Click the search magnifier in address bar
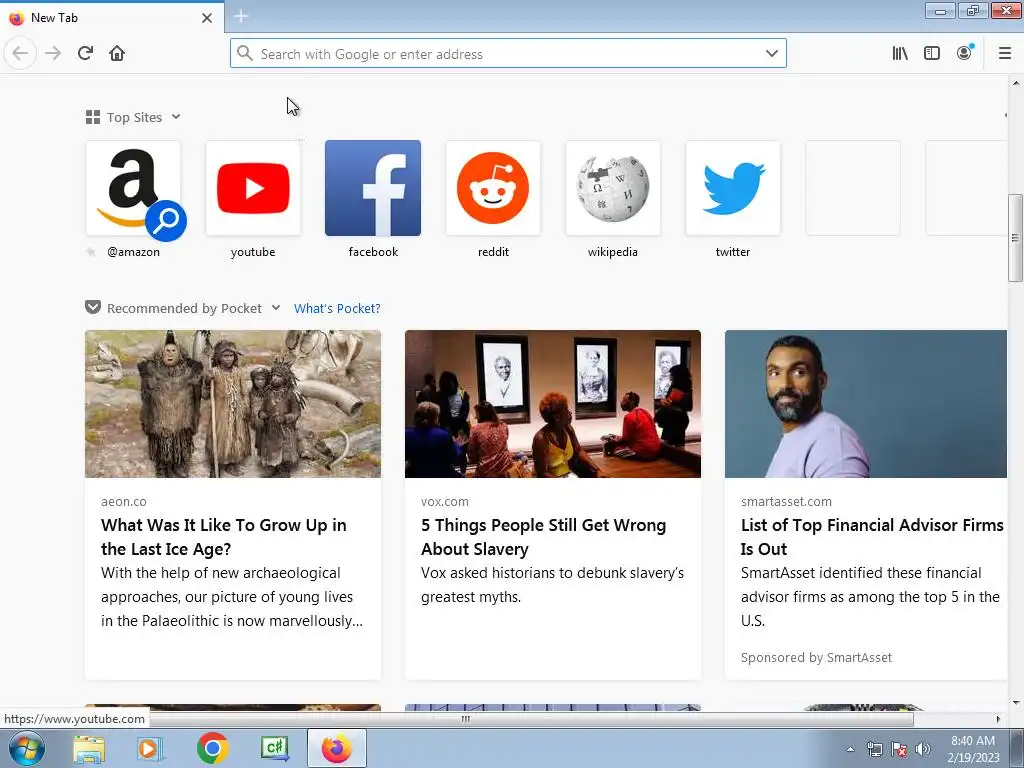The image size is (1024, 768). click(245, 54)
